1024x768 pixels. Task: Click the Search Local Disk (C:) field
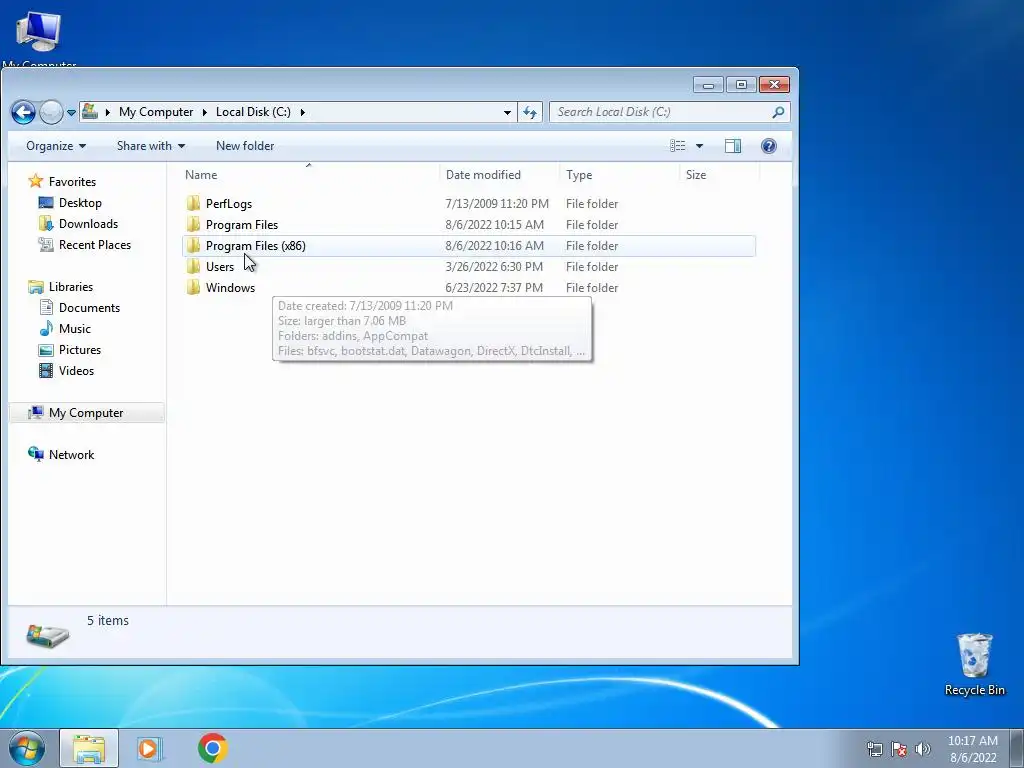[669, 112]
